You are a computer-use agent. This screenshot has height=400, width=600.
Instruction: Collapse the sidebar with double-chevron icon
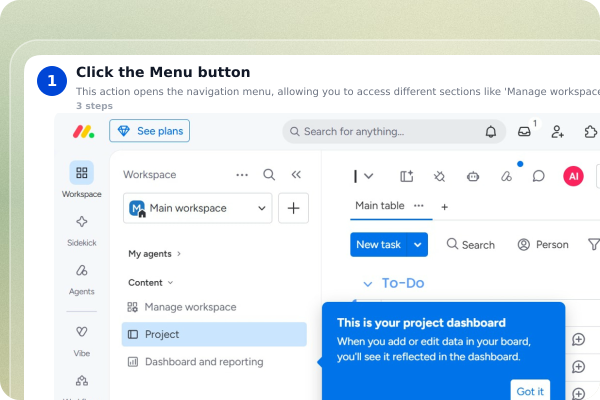pos(296,175)
